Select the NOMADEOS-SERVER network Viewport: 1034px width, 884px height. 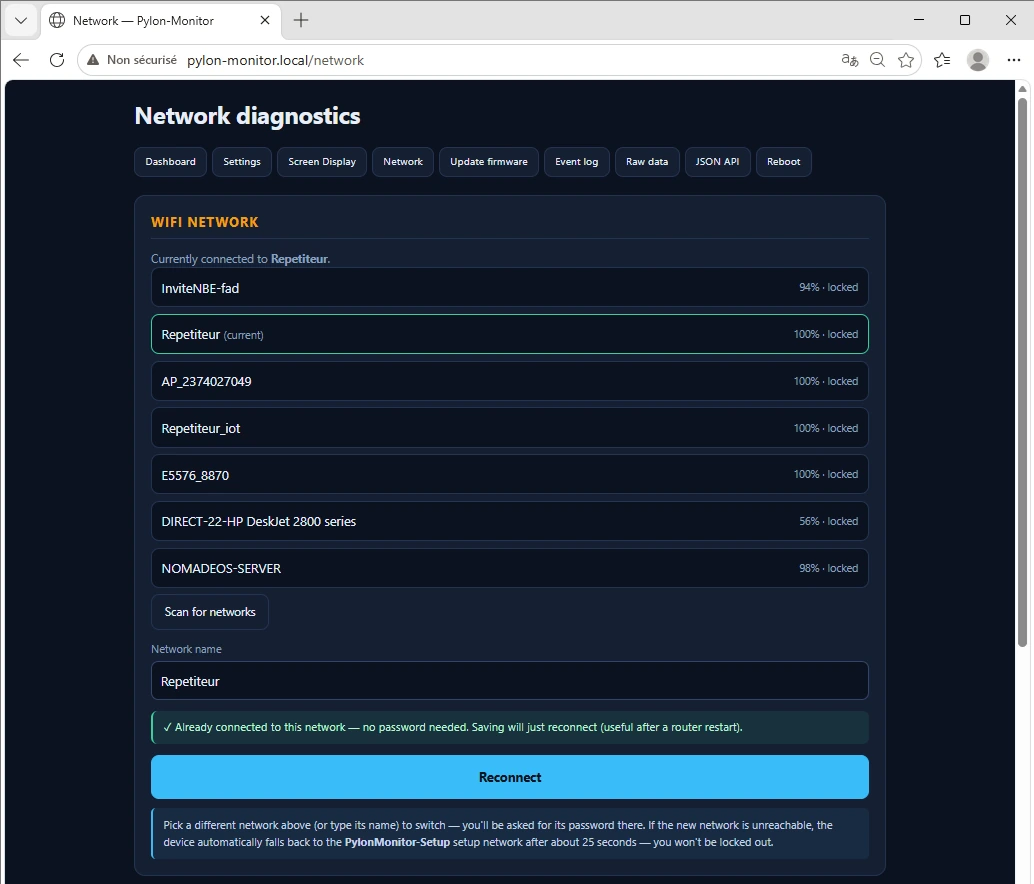coord(510,568)
